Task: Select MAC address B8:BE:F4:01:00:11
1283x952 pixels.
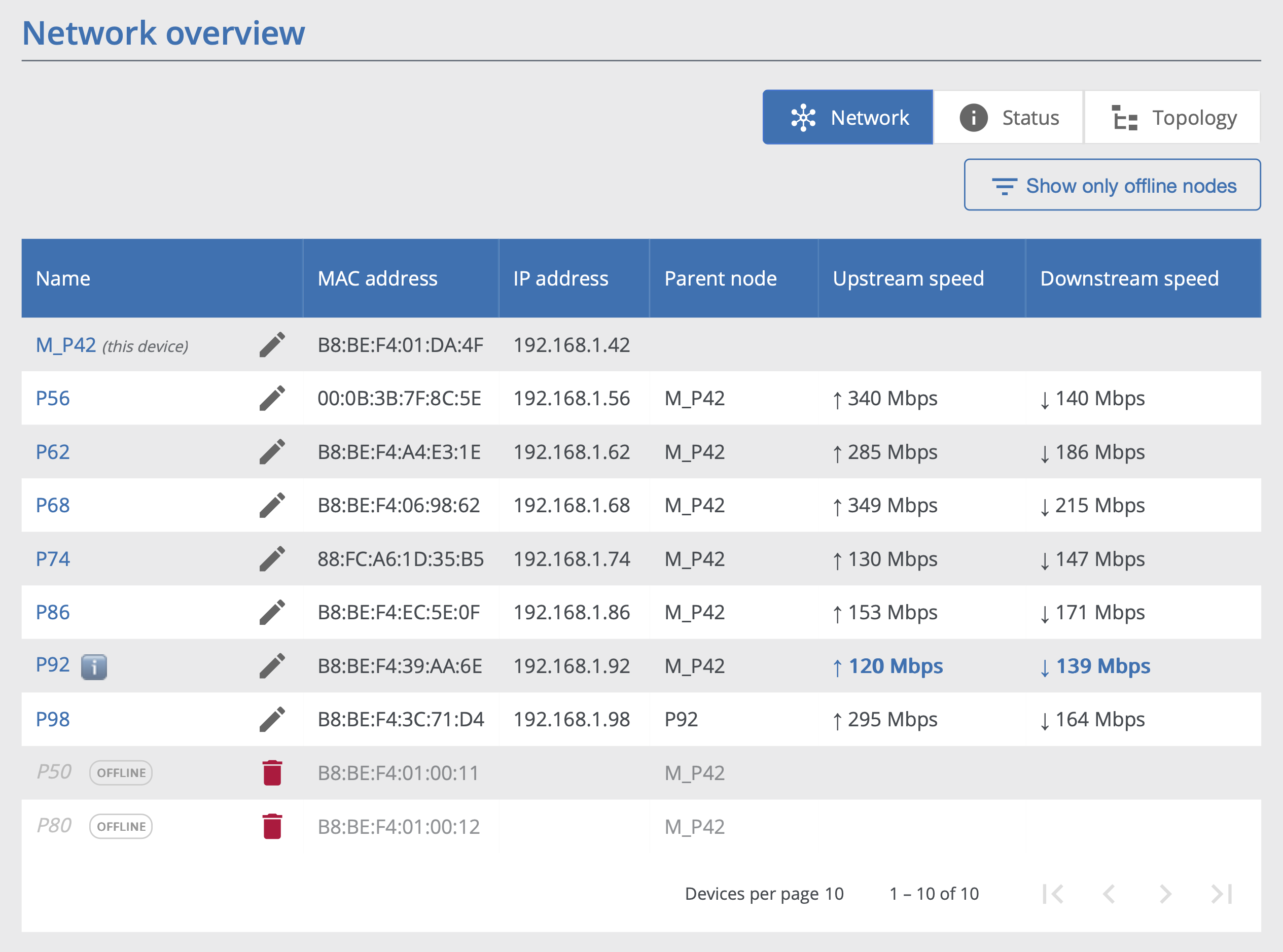Action: point(398,773)
